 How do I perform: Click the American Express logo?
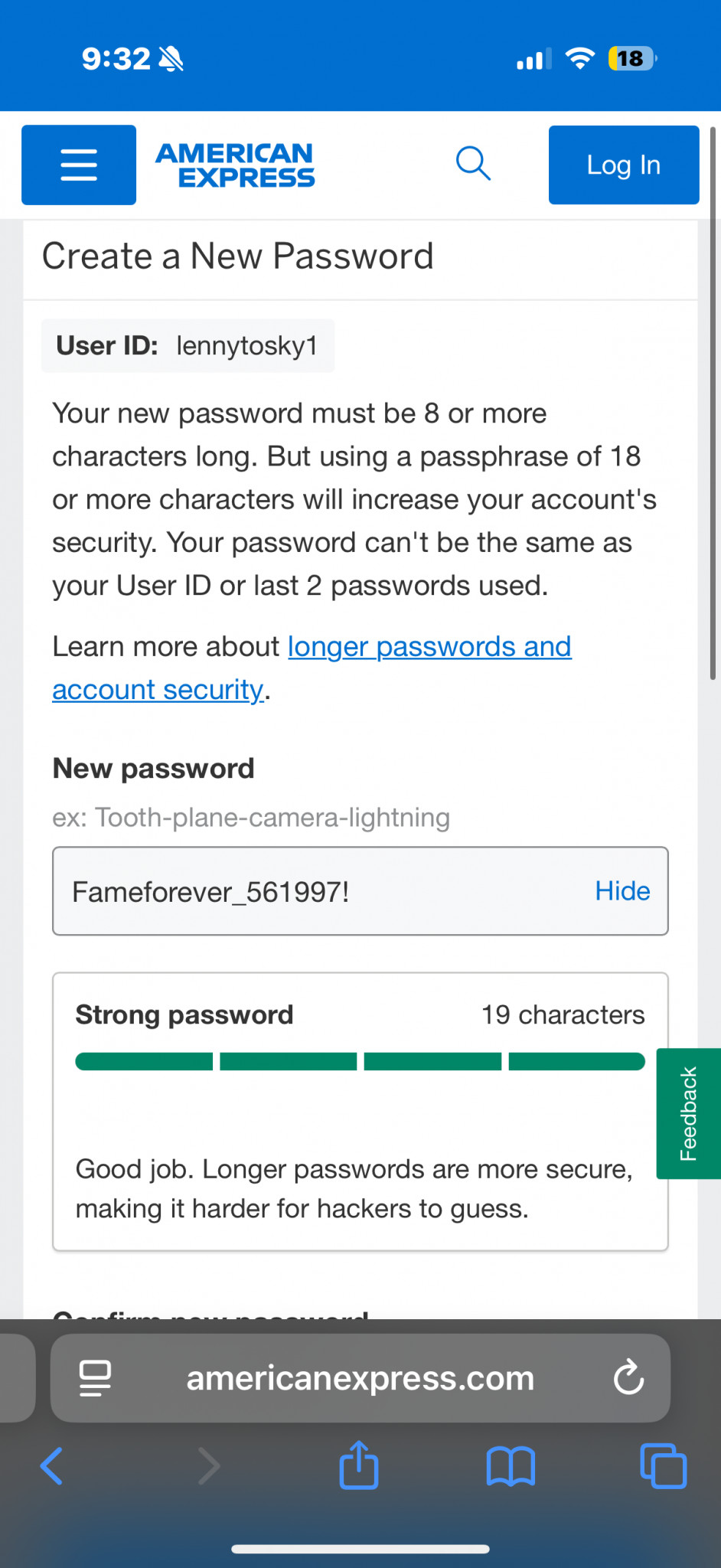pos(236,165)
